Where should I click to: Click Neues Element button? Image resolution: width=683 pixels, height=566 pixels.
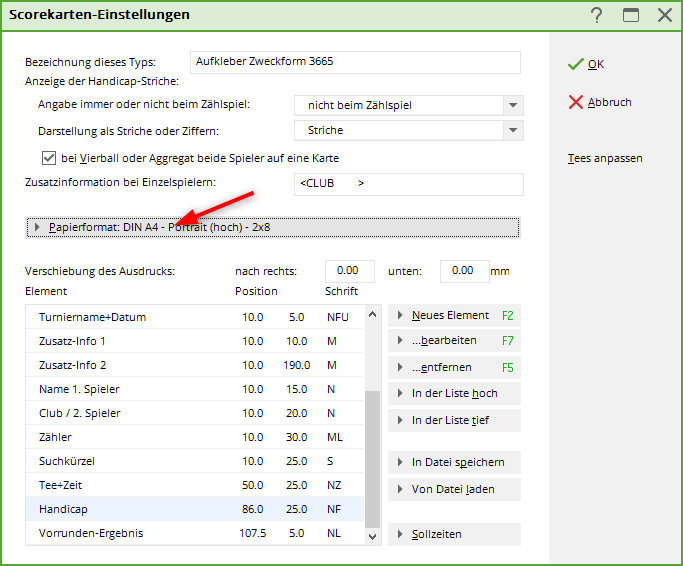[454, 315]
